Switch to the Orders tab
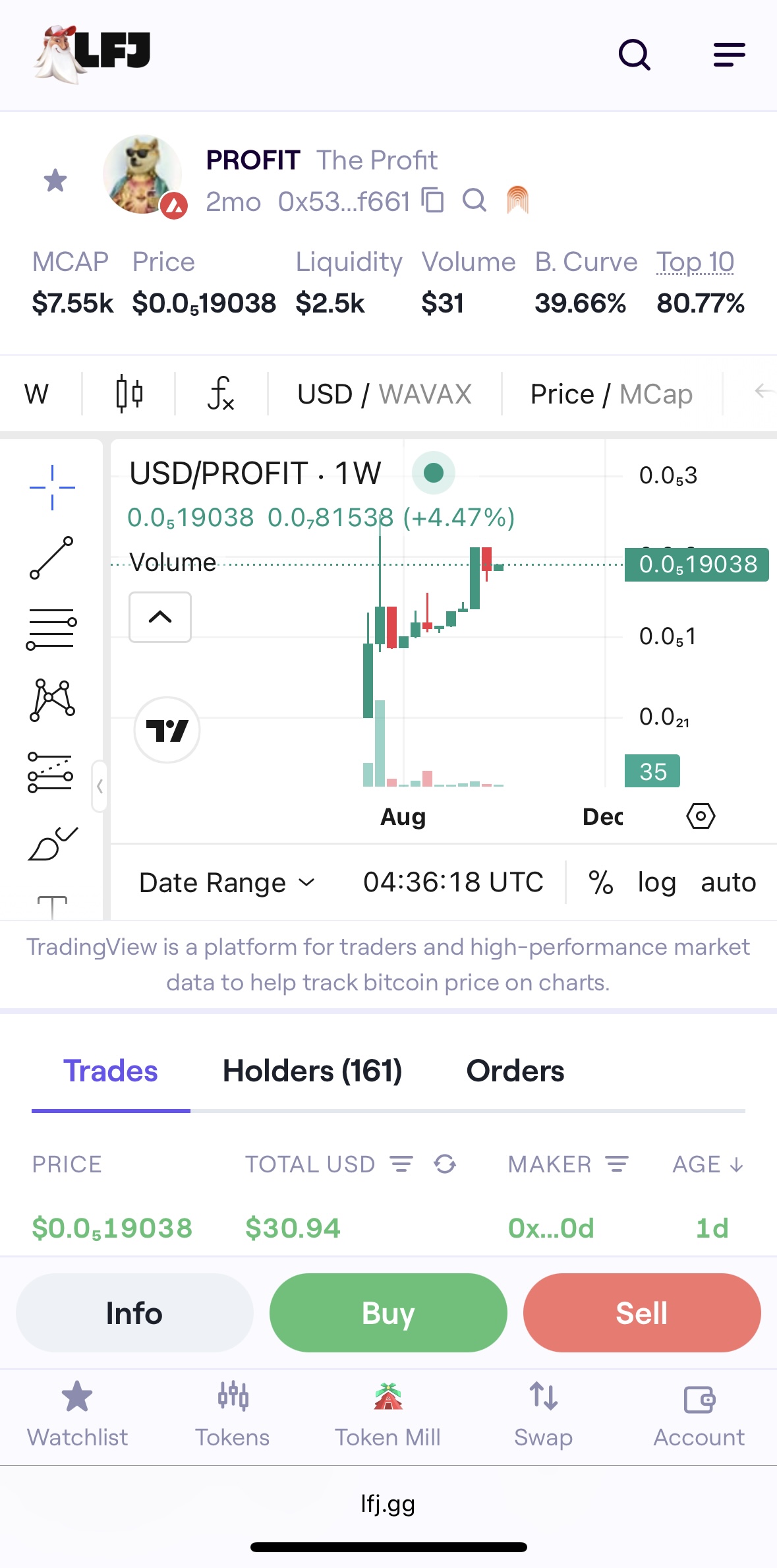The image size is (777, 1568). [x=515, y=1071]
